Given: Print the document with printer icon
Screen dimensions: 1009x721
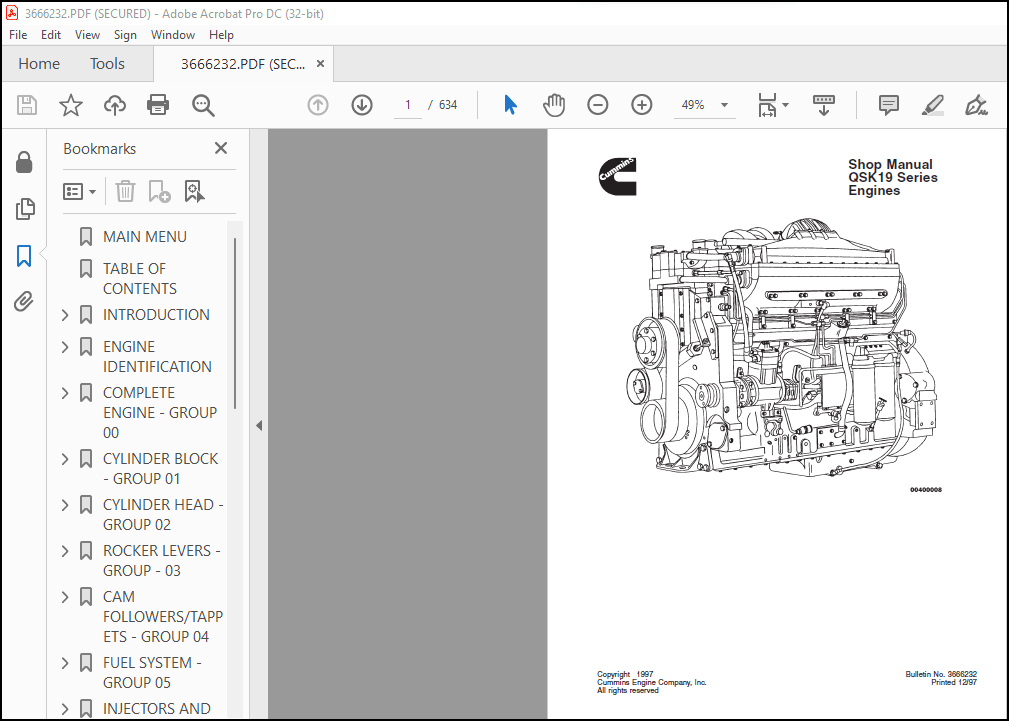Looking at the screenshot, I should tap(158, 105).
